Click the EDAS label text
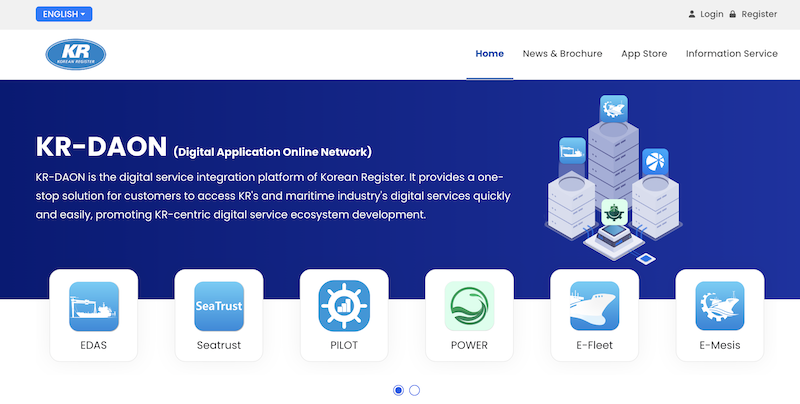The width and height of the screenshot is (800, 404). [x=94, y=345]
